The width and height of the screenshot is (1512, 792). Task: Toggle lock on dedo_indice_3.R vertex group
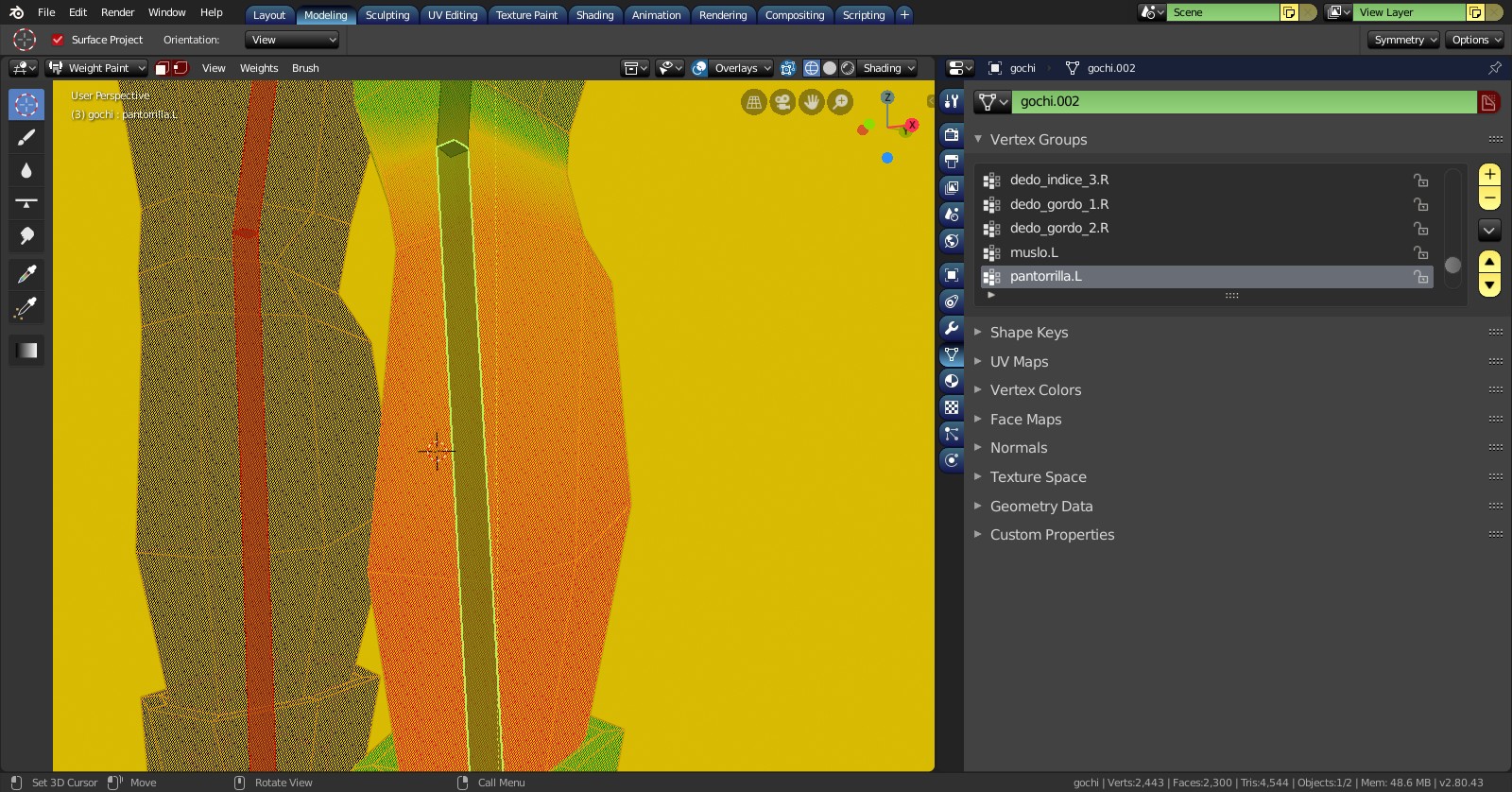(x=1420, y=180)
